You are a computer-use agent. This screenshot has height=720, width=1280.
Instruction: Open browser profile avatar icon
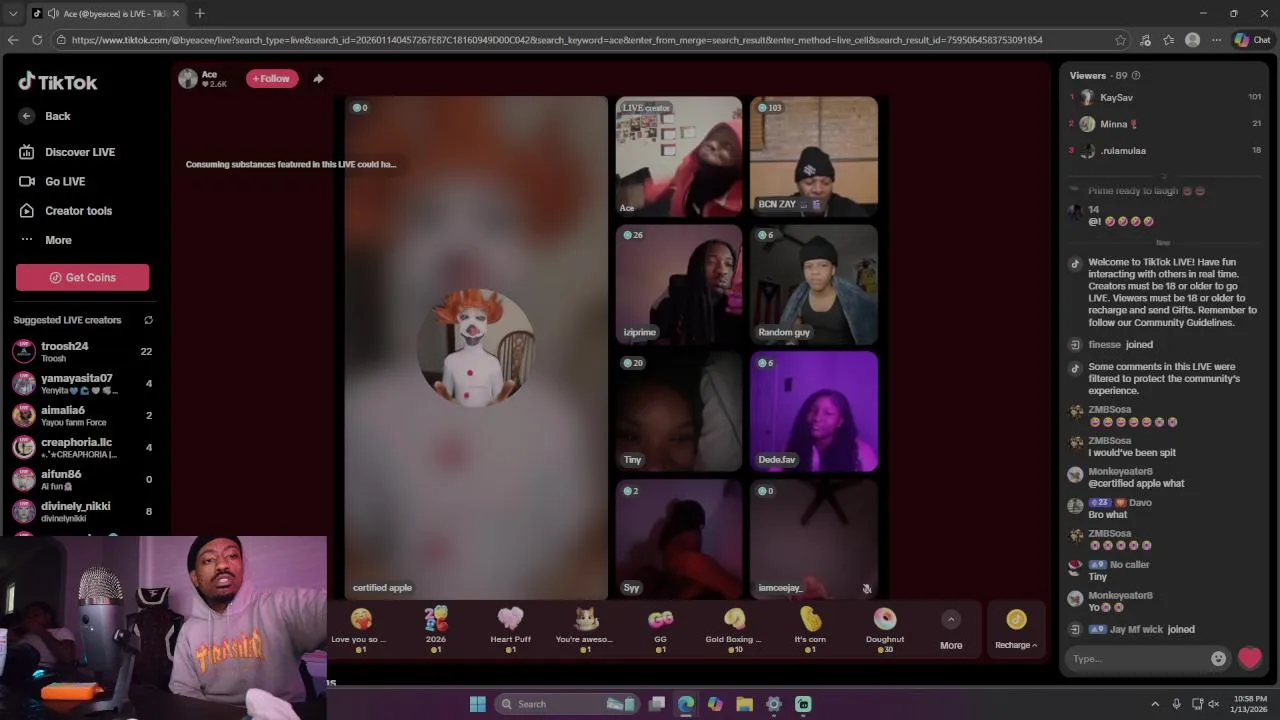click(x=1192, y=40)
